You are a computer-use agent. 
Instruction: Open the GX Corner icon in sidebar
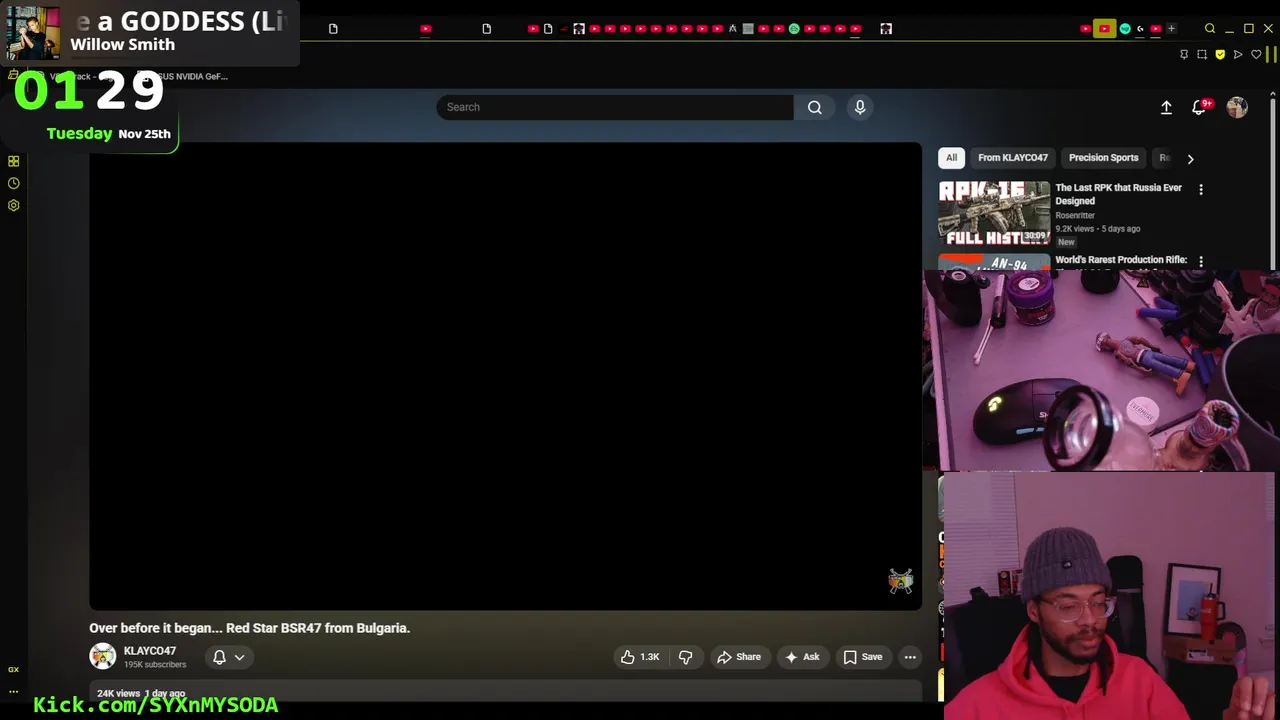pos(14,669)
